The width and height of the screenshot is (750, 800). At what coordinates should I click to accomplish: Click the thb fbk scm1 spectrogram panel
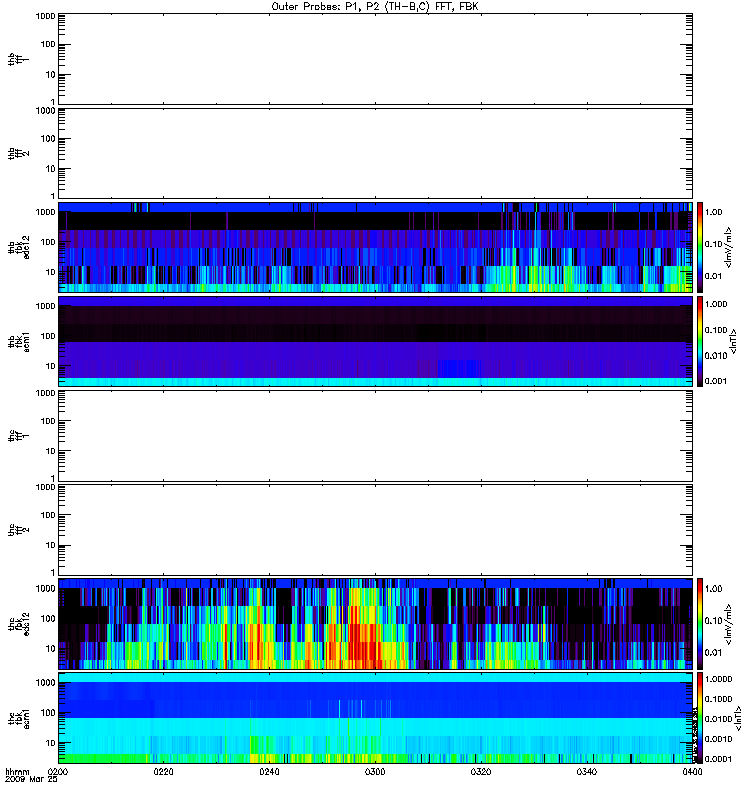pyautogui.click(x=375, y=341)
